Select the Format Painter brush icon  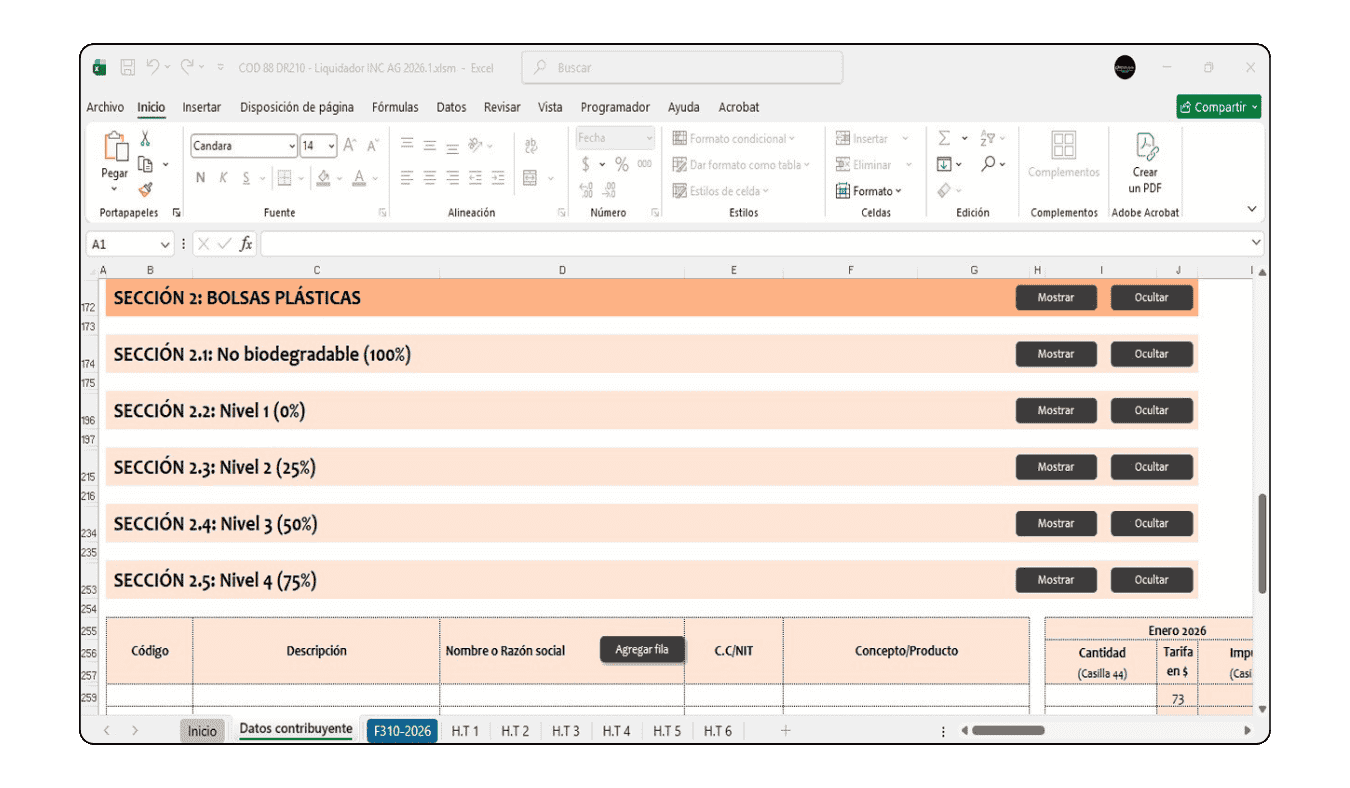(145, 189)
